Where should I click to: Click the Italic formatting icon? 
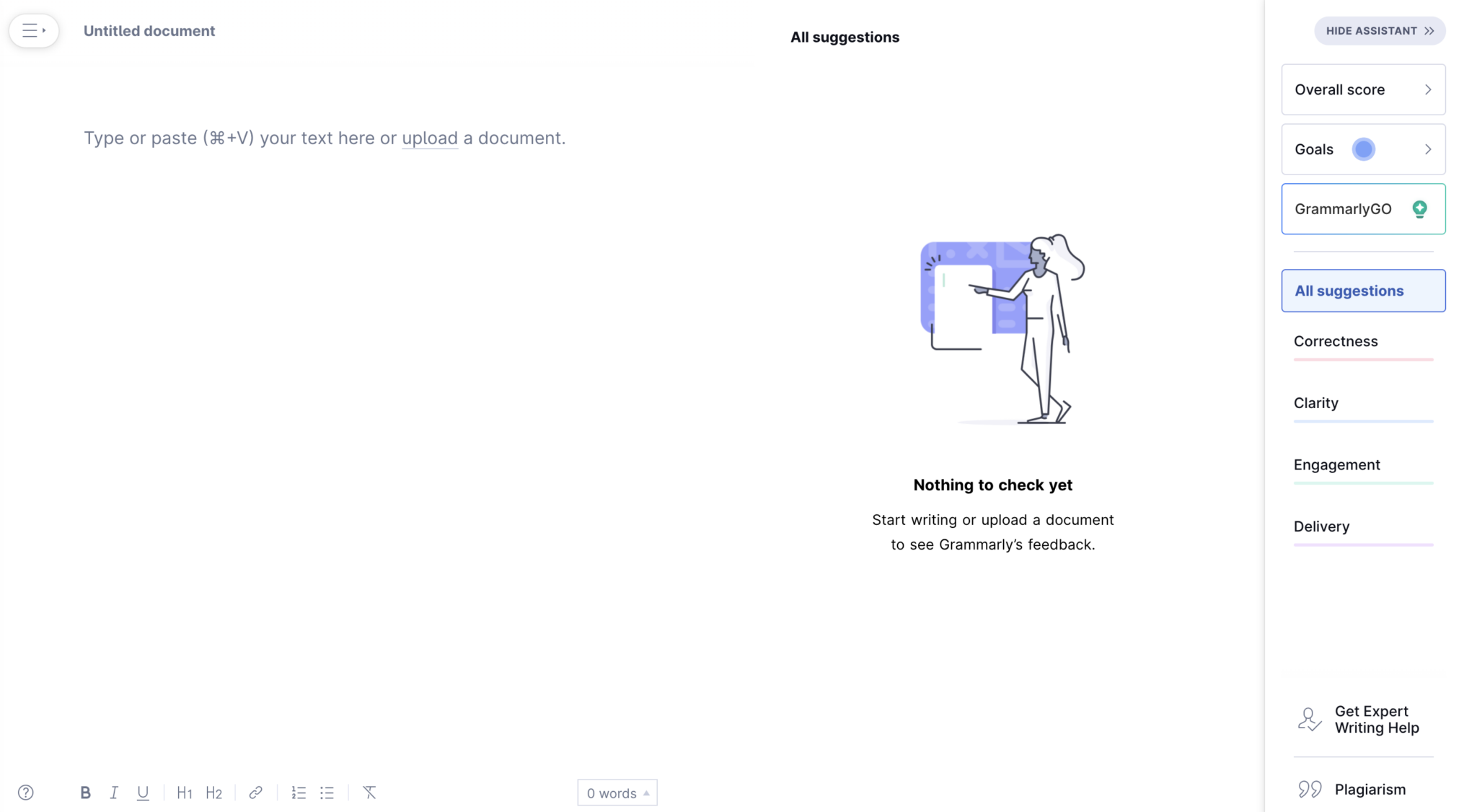point(113,792)
